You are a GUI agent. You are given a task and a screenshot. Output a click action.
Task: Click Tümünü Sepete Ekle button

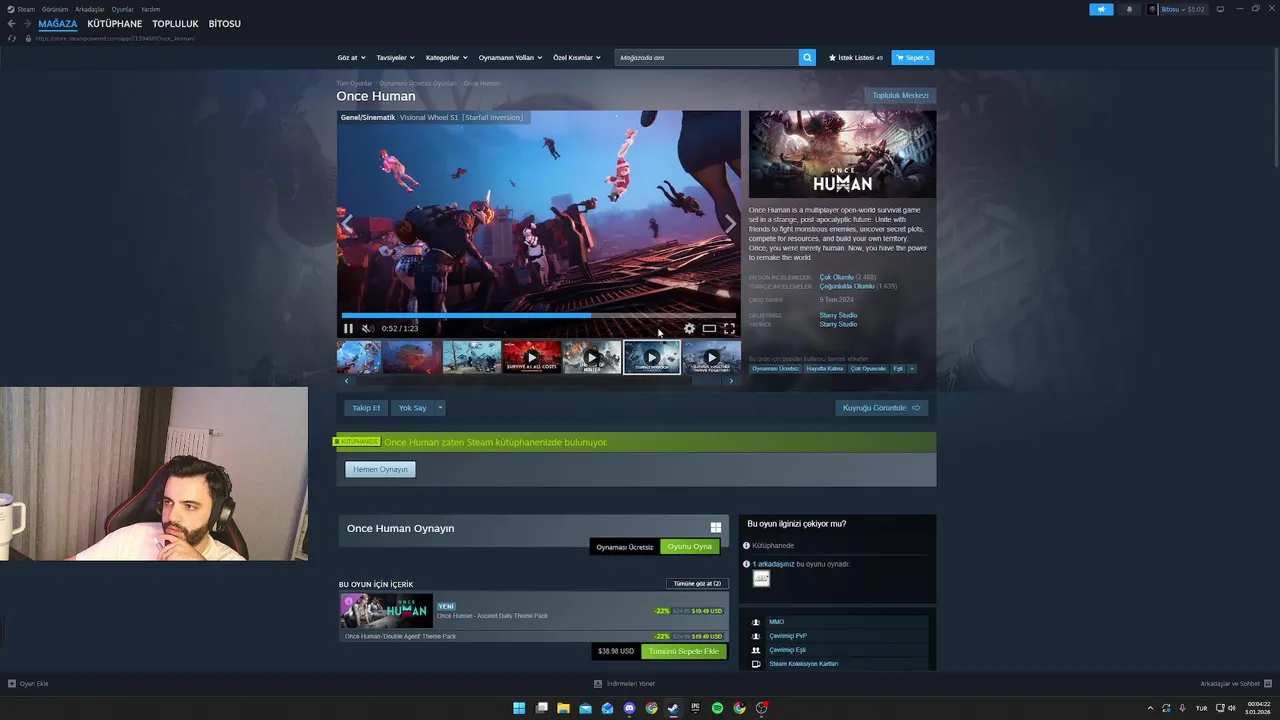click(684, 651)
